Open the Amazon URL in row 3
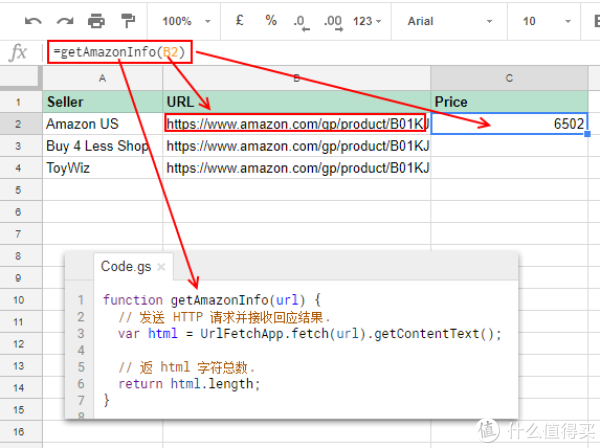The width and height of the screenshot is (600, 448). (x=297, y=146)
